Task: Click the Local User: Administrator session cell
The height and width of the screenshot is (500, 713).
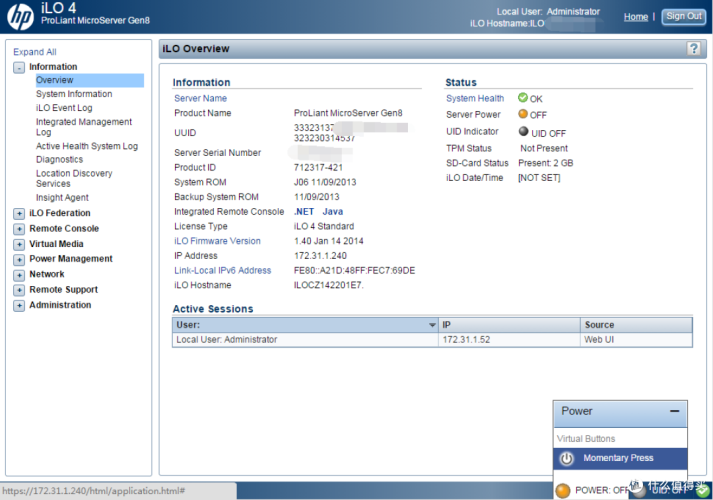Action: pyautogui.click(x=305, y=340)
